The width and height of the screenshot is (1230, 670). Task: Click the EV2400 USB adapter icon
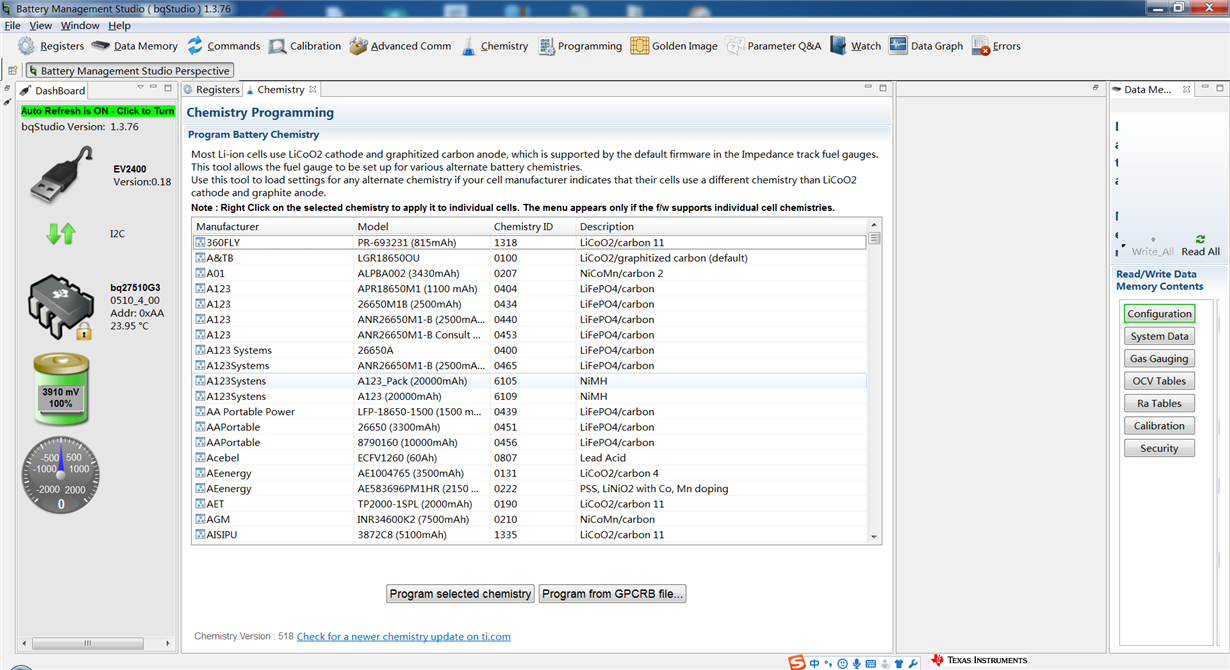tap(62, 174)
